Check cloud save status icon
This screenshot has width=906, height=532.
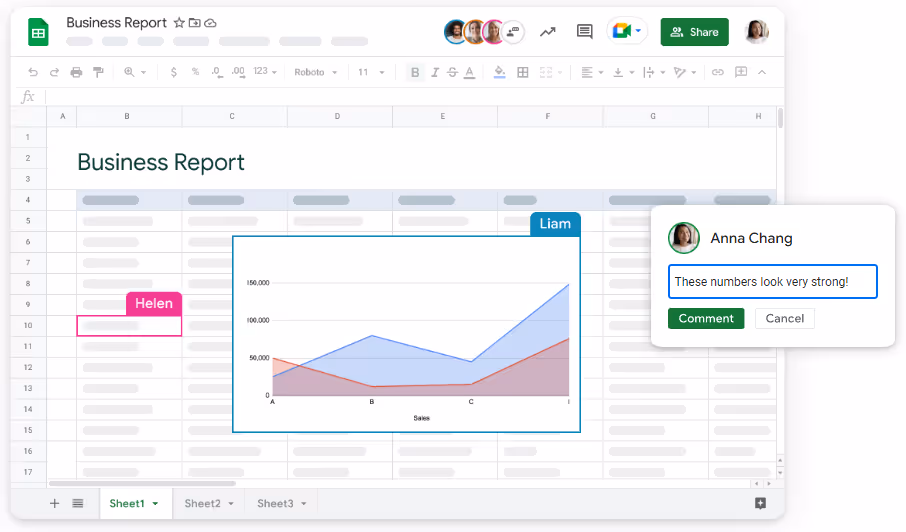(x=211, y=23)
